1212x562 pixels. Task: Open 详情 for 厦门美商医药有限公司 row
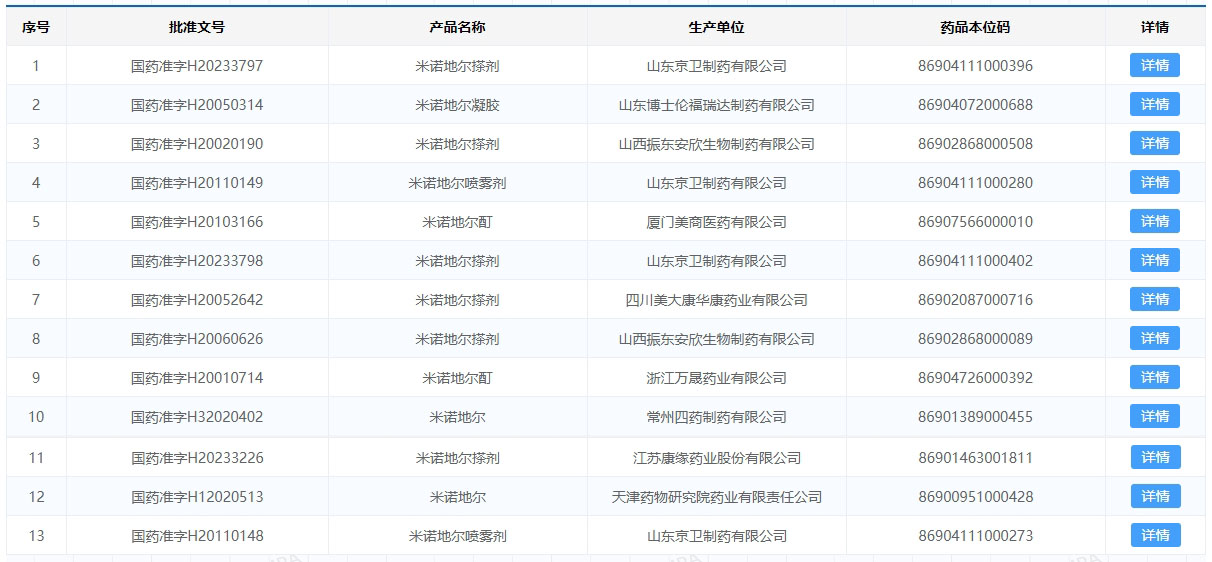point(1155,222)
